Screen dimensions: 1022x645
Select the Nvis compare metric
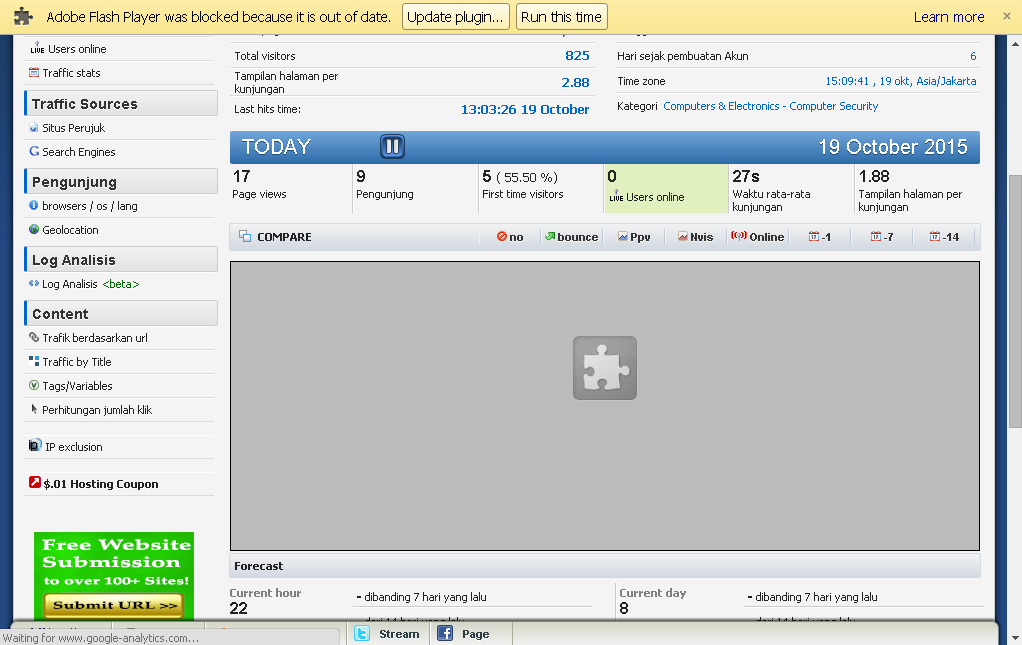pyautogui.click(x=695, y=236)
